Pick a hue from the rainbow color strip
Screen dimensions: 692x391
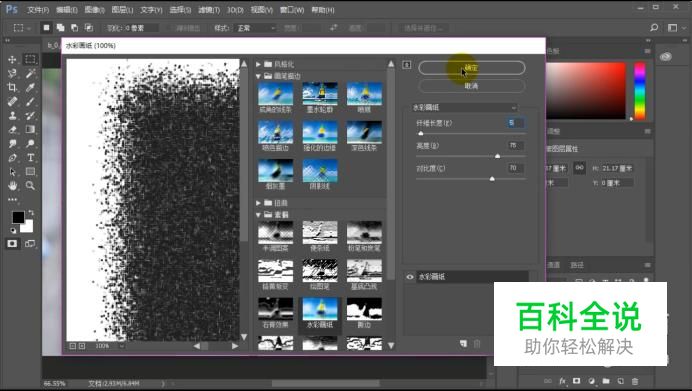point(639,90)
